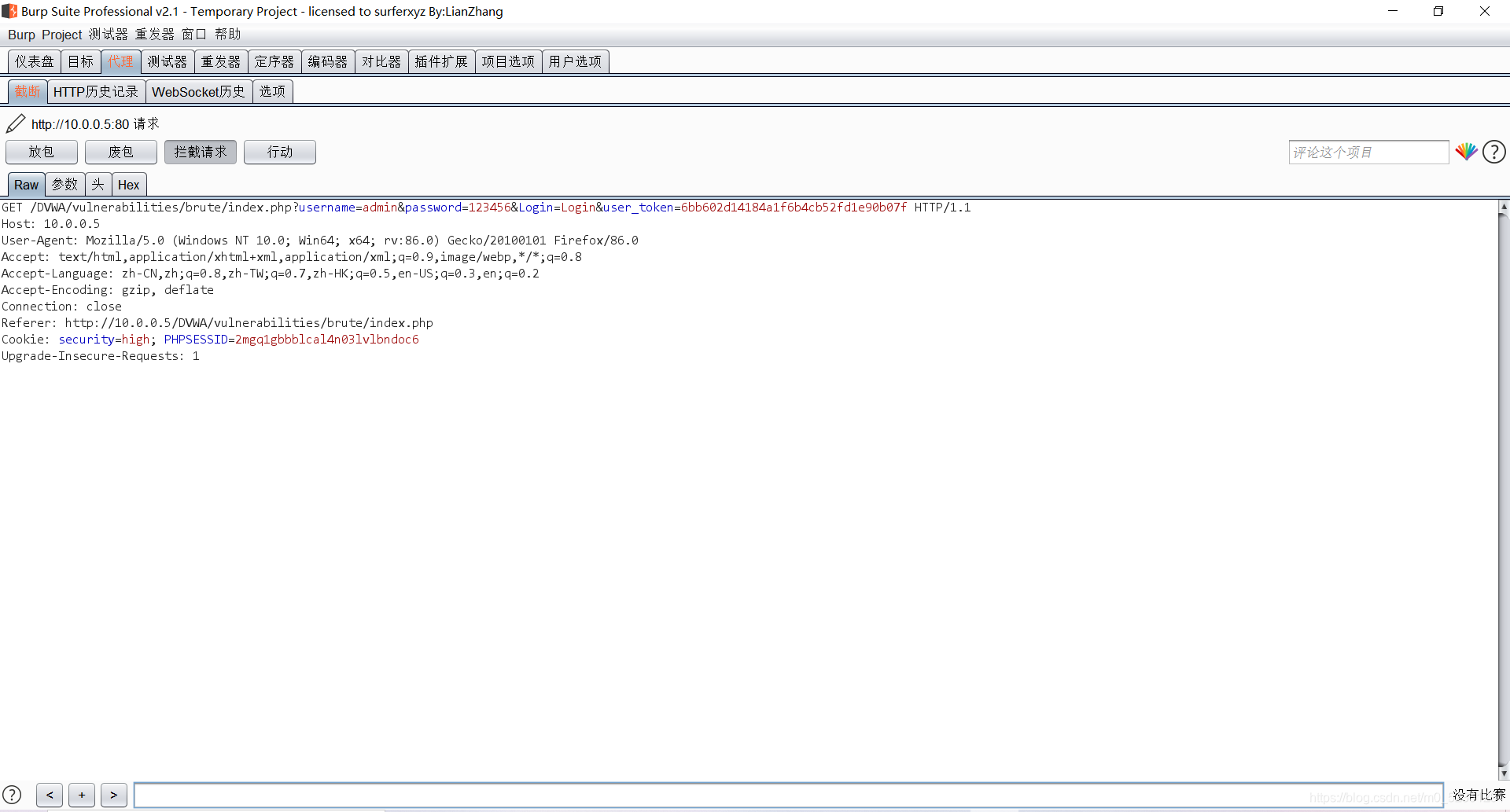Screen dimensions: 1510x812
Task: Click the username=admin parameter
Action: click(348, 208)
